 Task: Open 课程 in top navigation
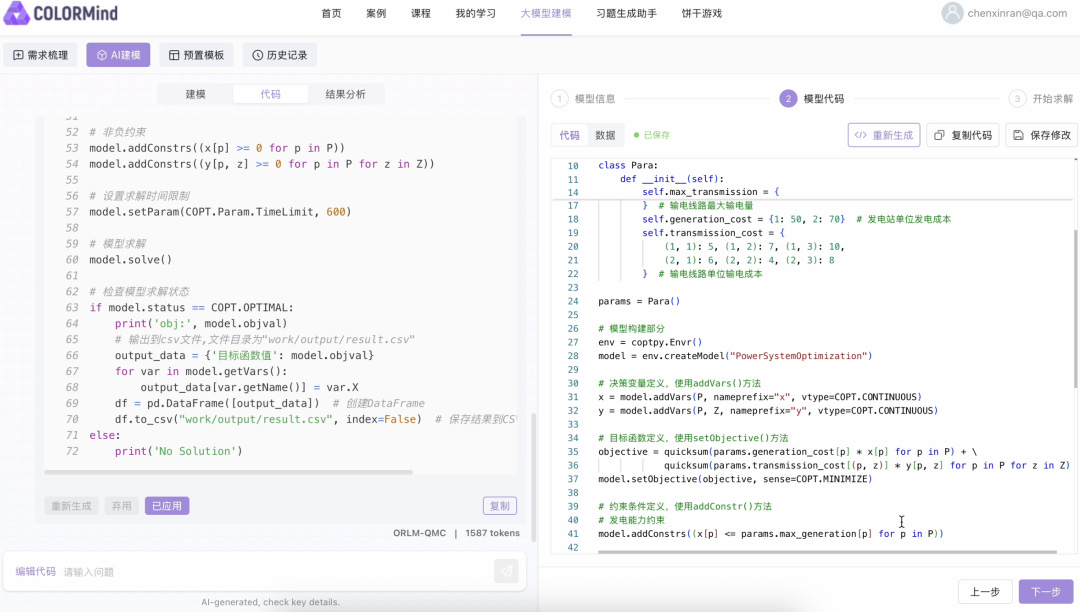coord(421,13)
